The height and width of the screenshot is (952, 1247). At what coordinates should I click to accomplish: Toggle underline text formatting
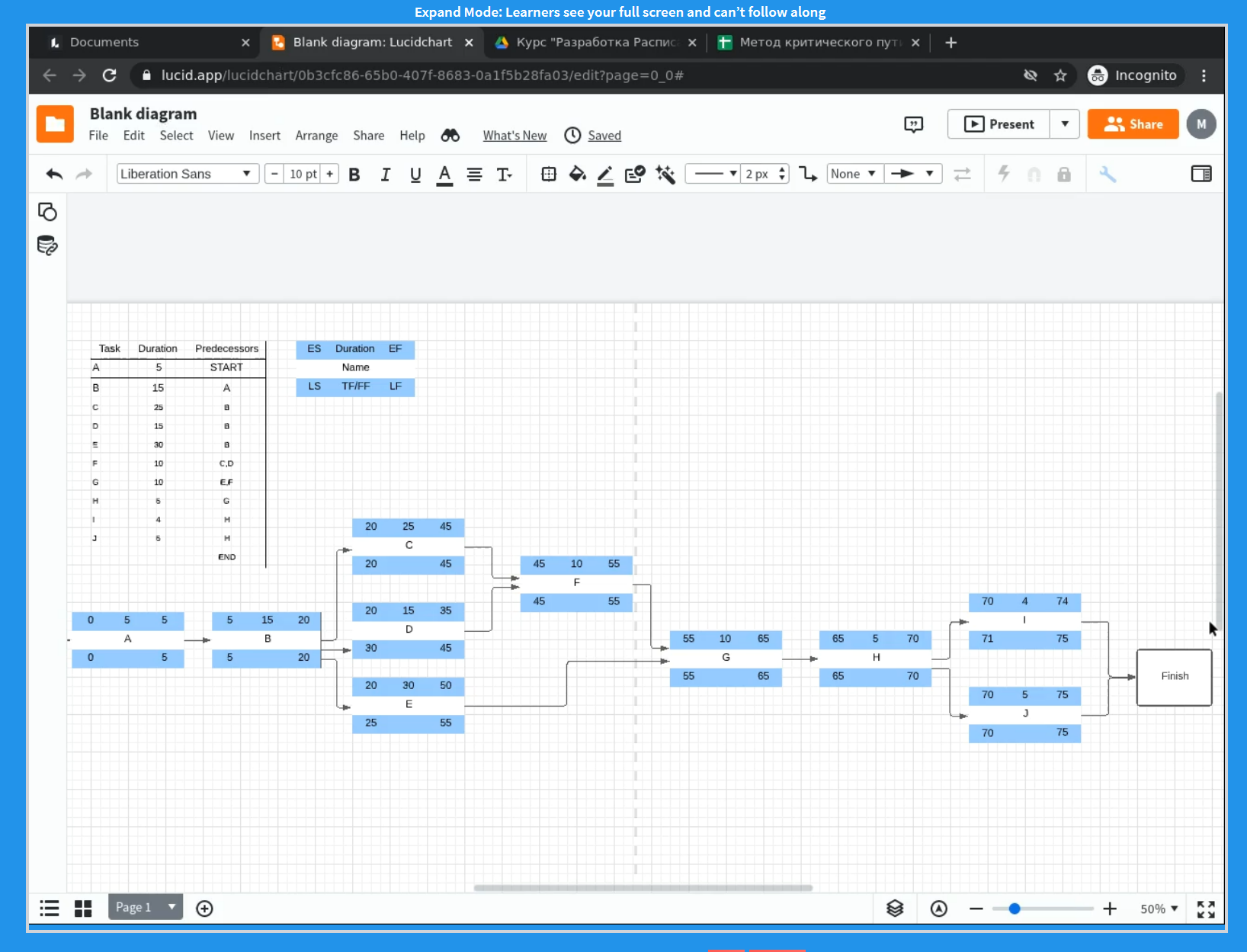(415, 175)
